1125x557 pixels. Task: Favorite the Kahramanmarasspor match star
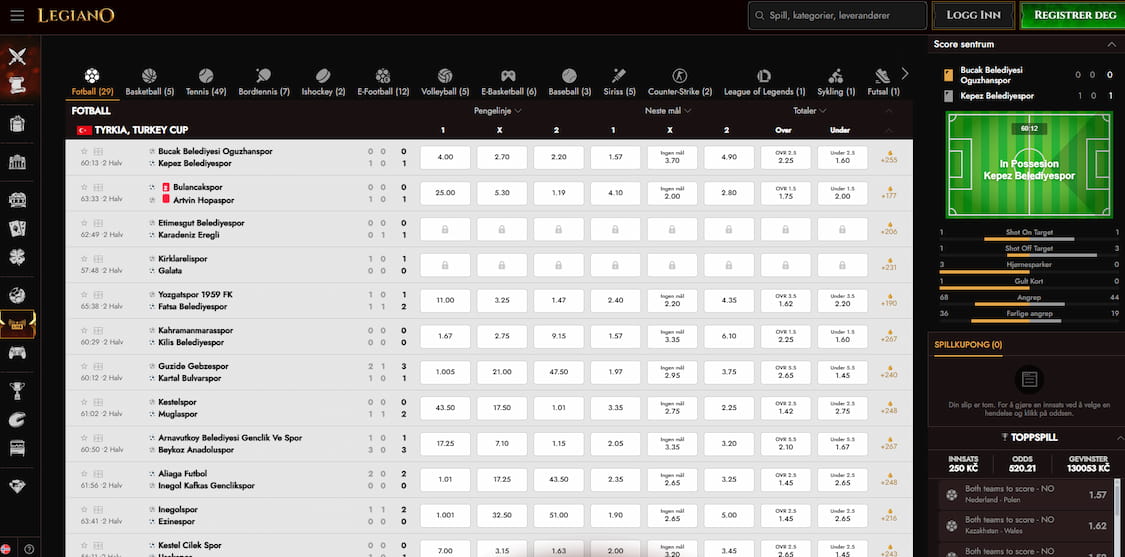tap(84, 330)
